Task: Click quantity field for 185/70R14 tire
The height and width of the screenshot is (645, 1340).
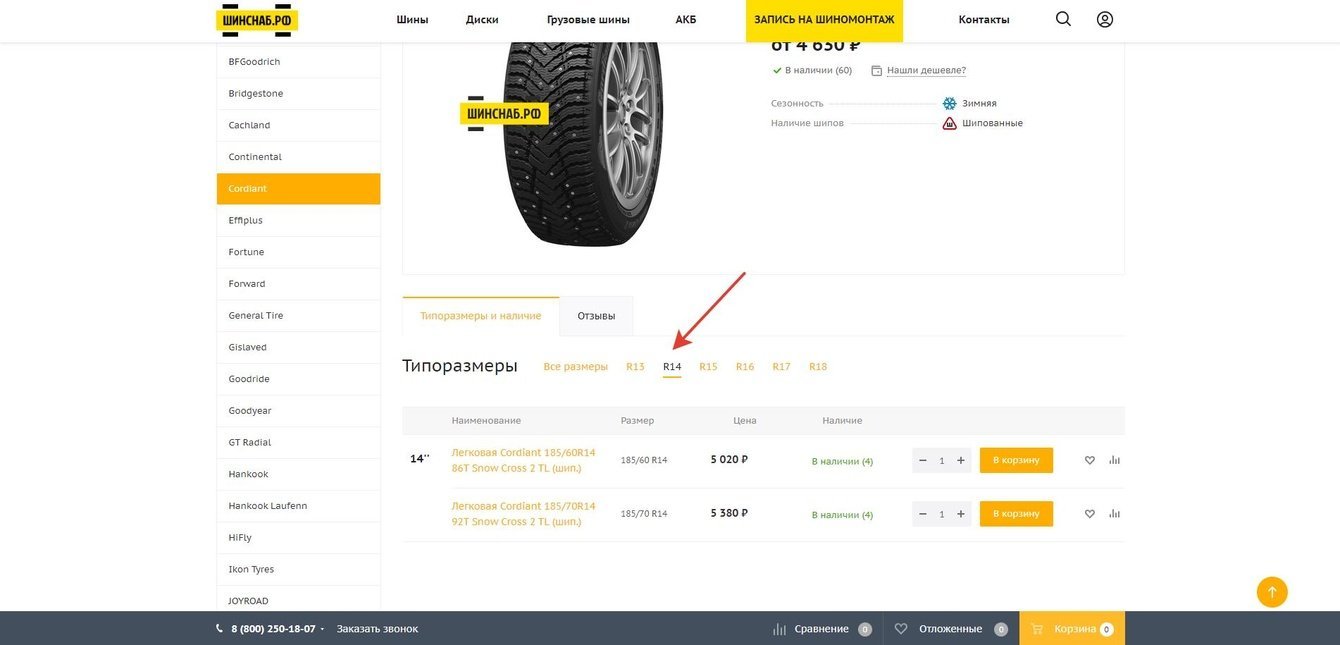Action: (x=942, y=514)
